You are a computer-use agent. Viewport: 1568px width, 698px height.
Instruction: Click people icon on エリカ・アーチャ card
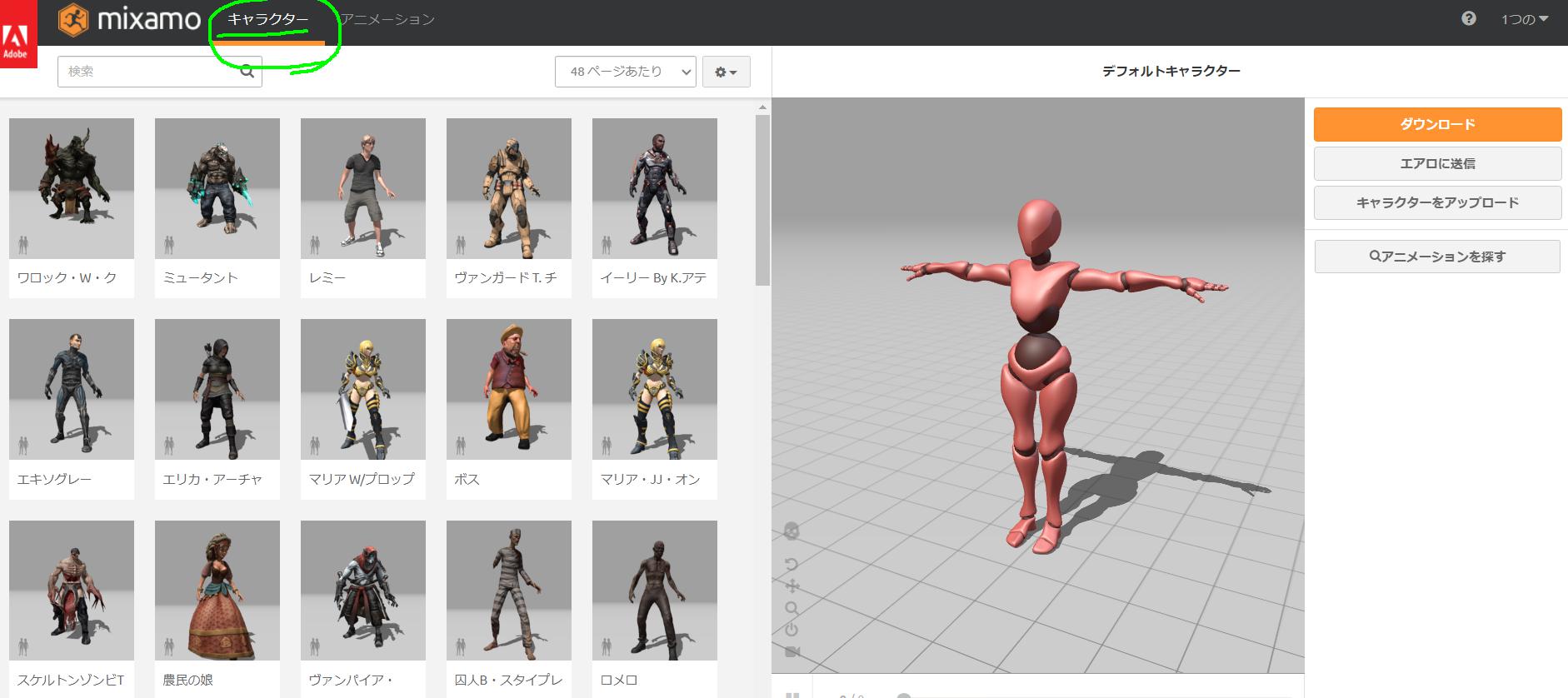(169, 446)
